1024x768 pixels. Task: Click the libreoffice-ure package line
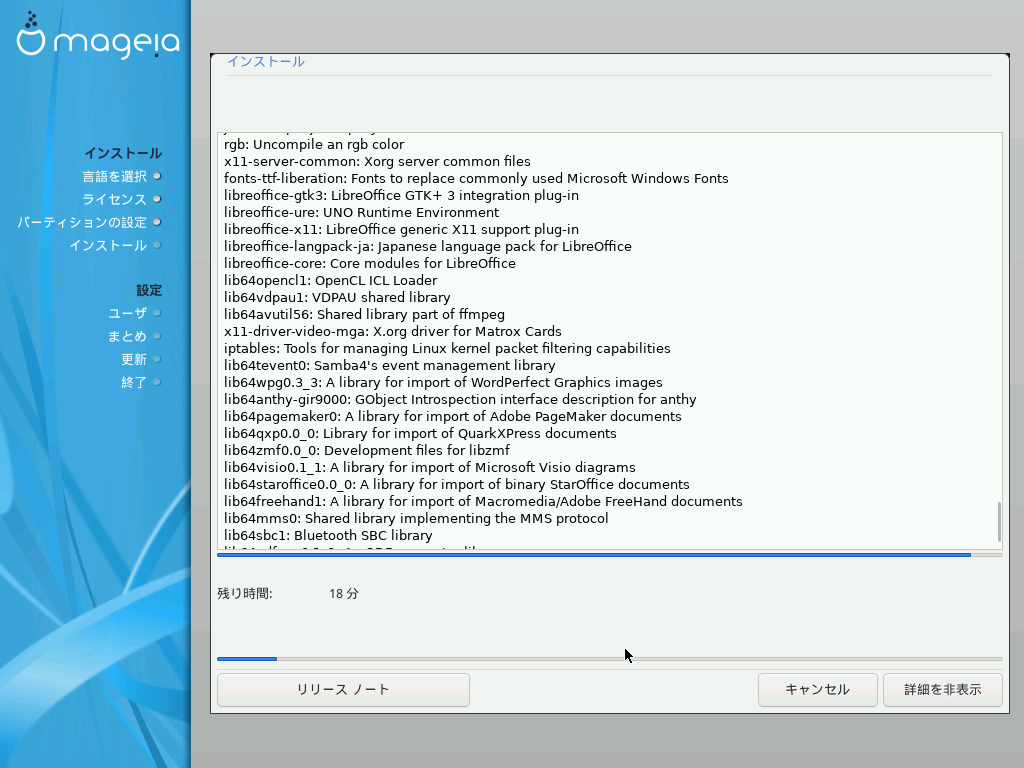[x=361, y=212]
